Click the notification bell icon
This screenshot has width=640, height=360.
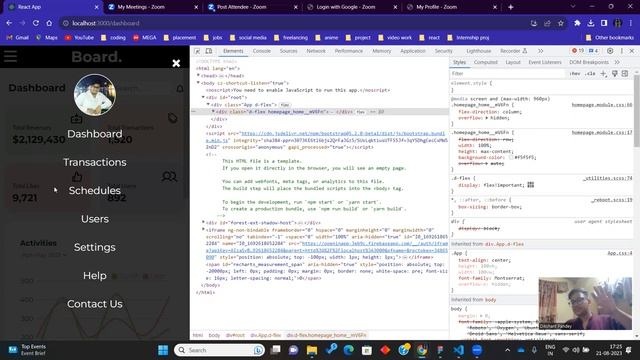click(180, 89)
